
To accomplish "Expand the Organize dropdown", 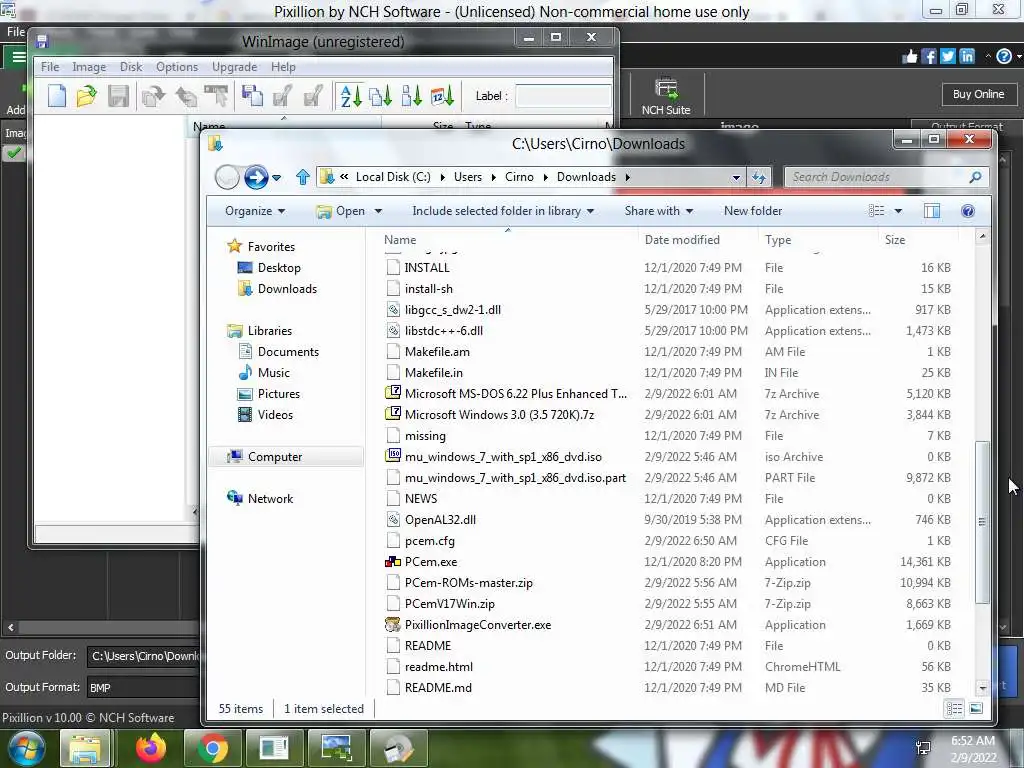I will click(x=255, y=211).
